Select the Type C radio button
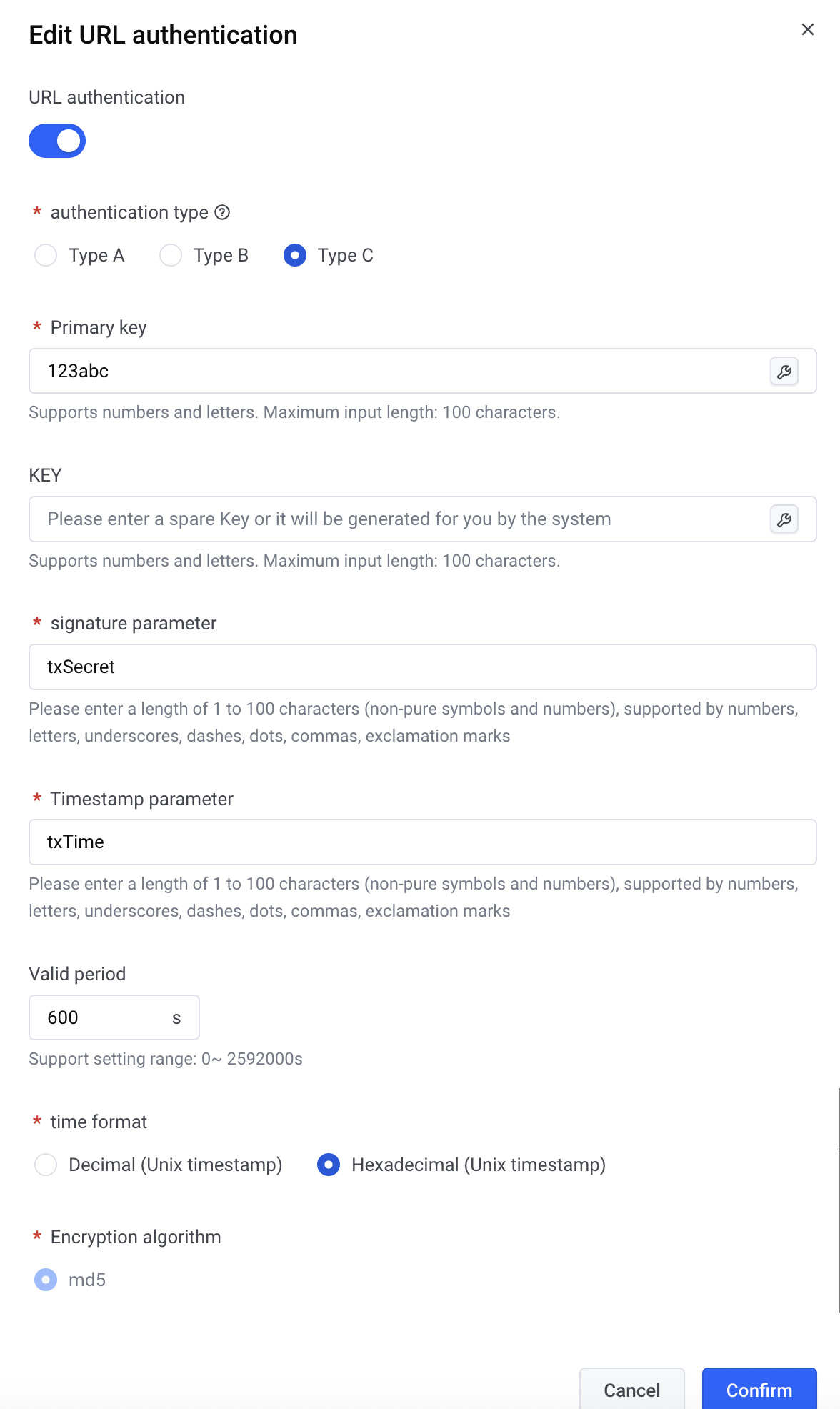The height and width of the screenshot is (1409, 840). [295, 255]
